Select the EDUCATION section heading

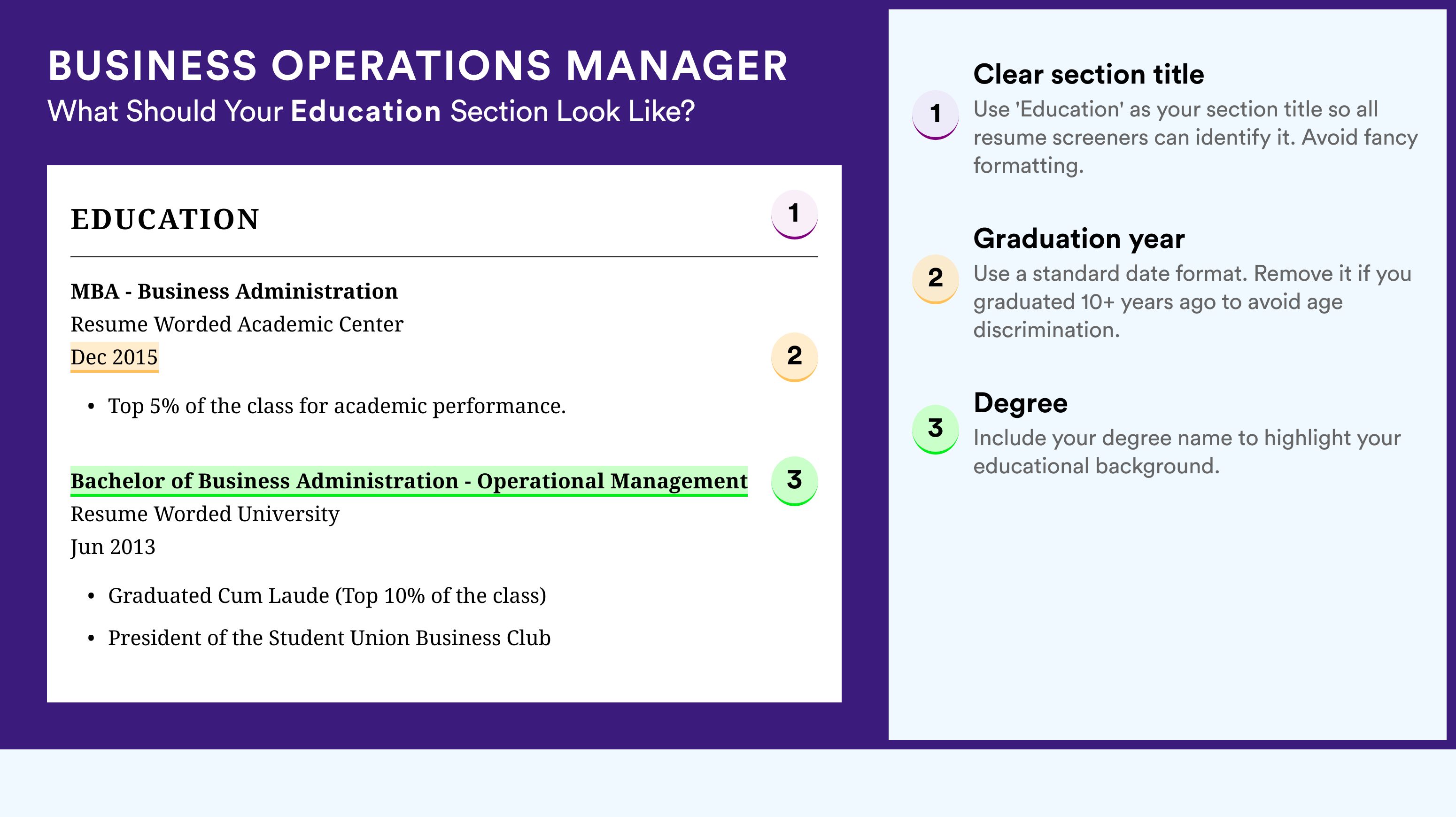(164, 219)
